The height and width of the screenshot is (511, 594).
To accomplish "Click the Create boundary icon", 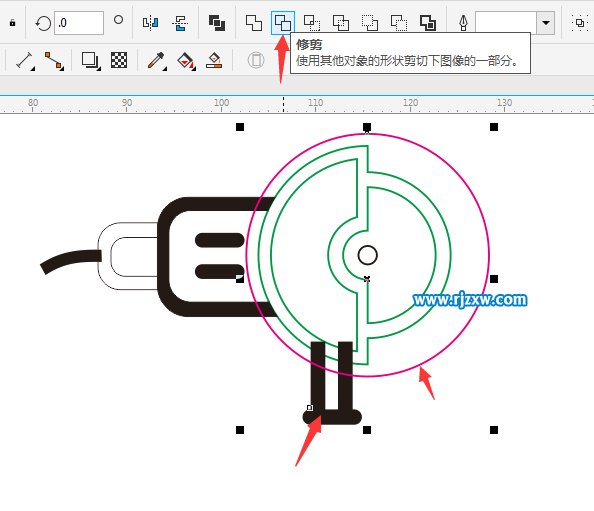I will [x=428, y=23].
